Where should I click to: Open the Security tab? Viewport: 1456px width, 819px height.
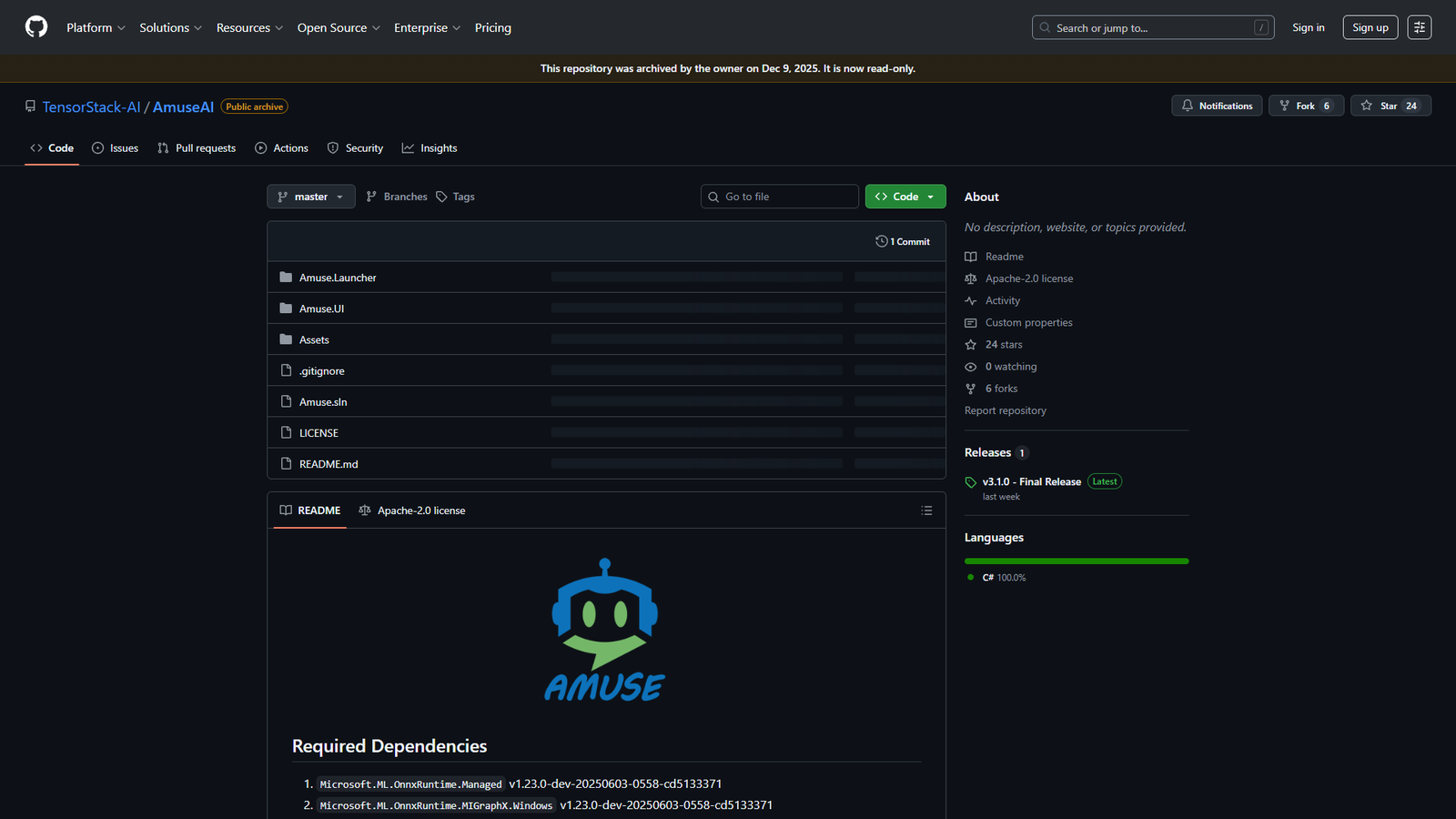(355, 148)
